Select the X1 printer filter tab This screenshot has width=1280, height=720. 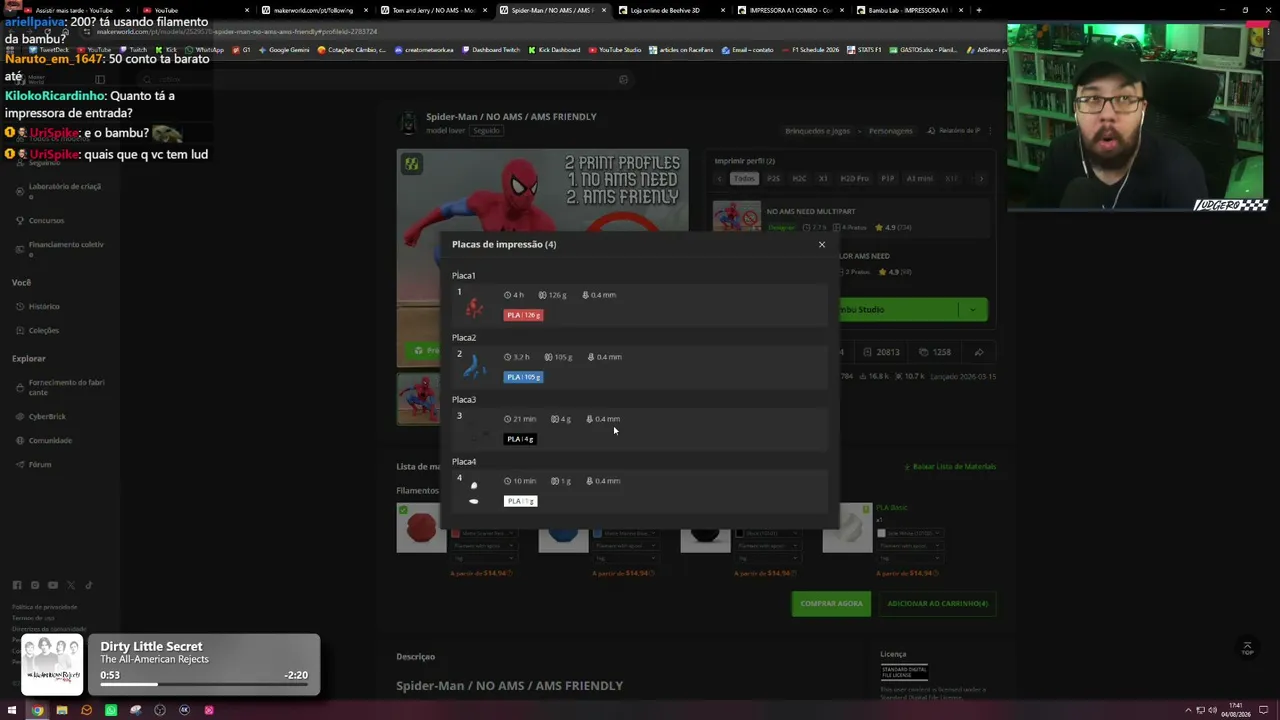[x=823, y=179]
